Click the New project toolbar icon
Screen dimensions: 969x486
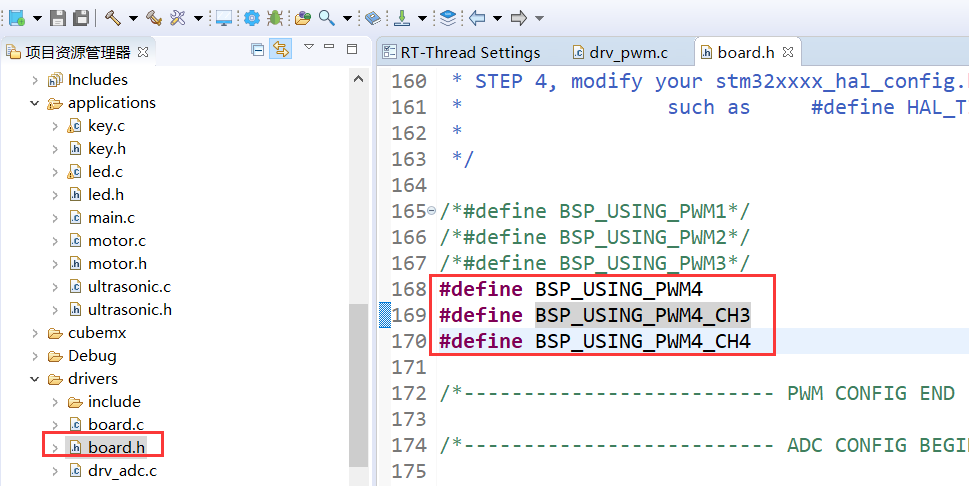tap(17, 18)
